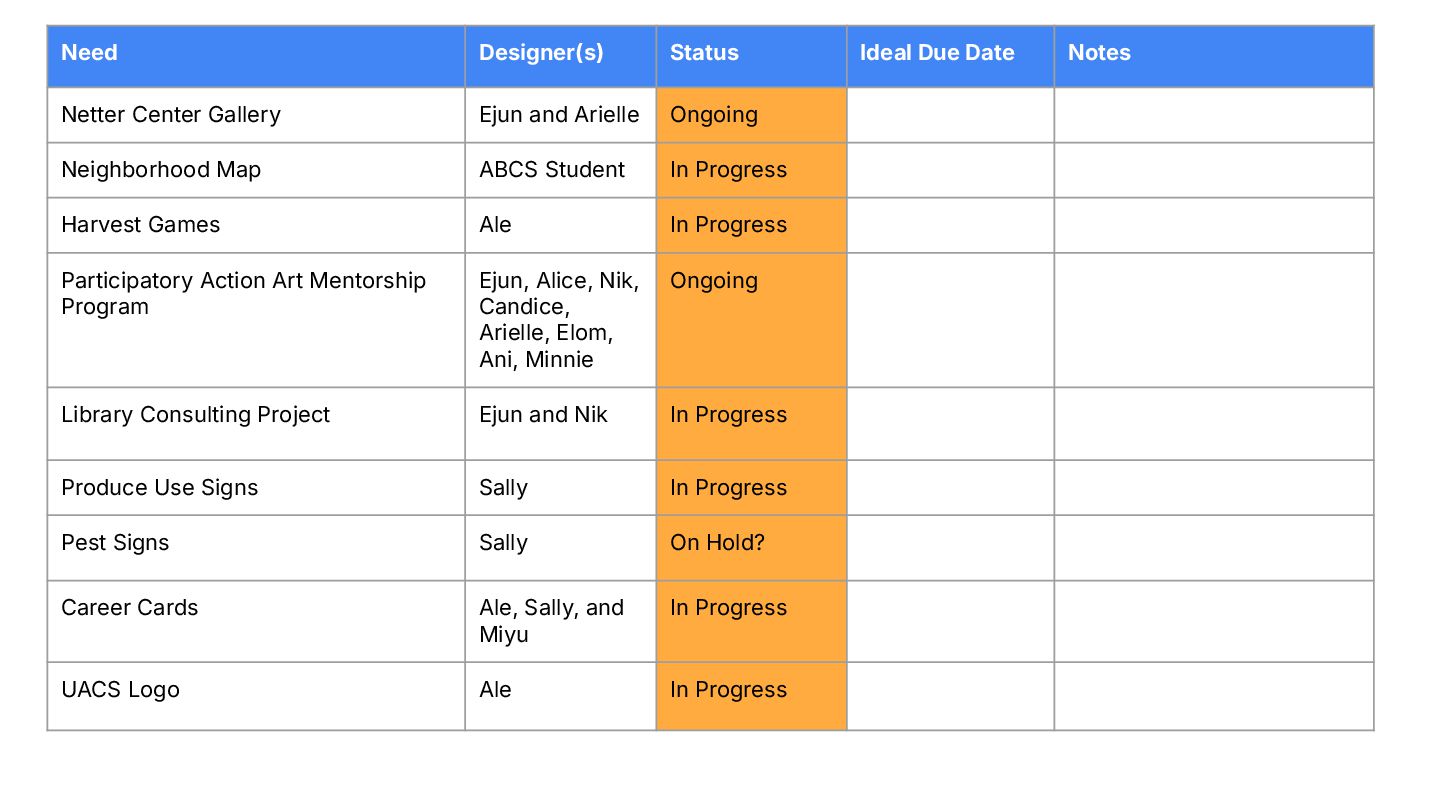Select the Neighborhood Map cell

tap(161, 170)
